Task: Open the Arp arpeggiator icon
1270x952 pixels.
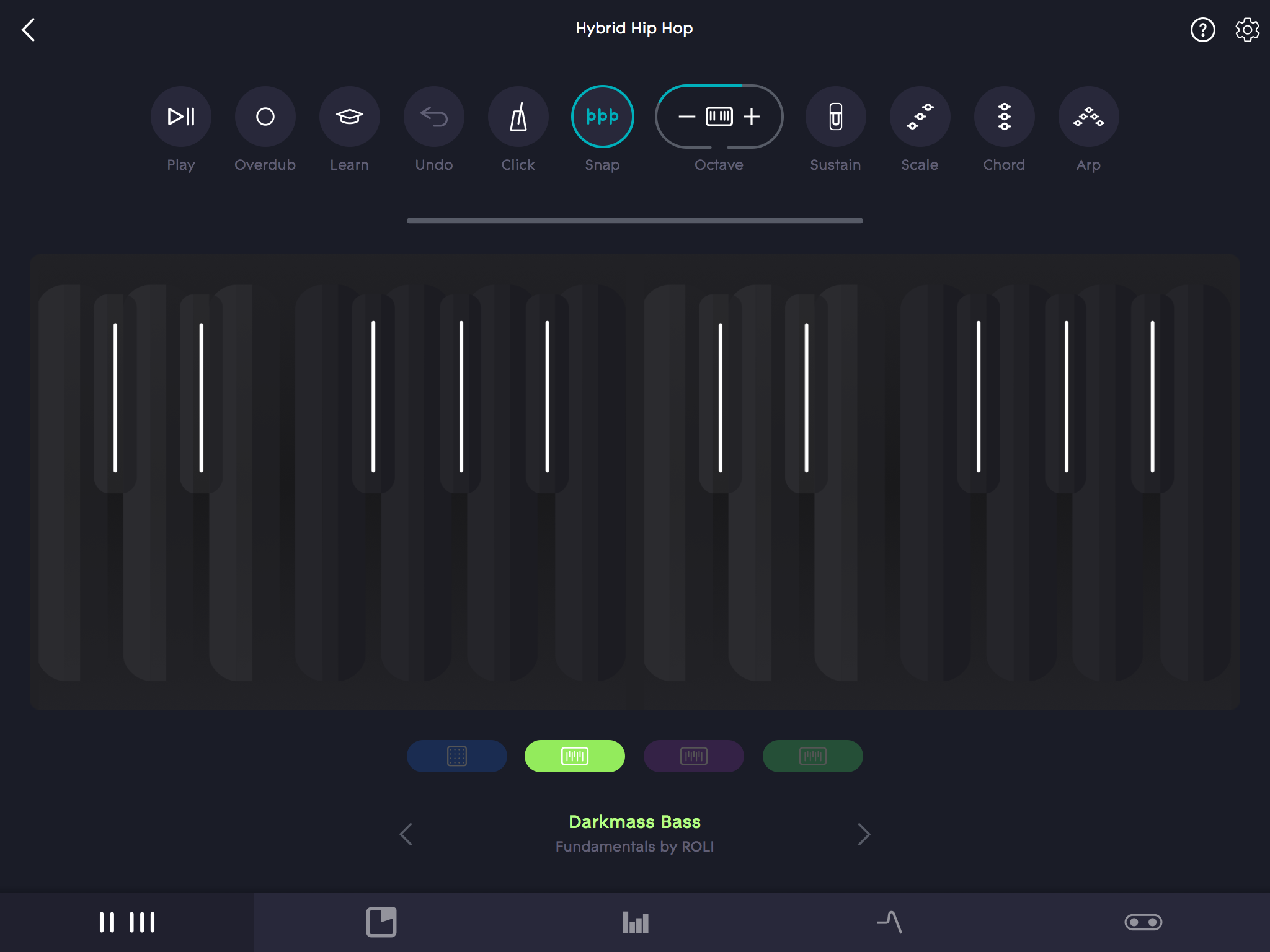Action: coord(1088,117)
